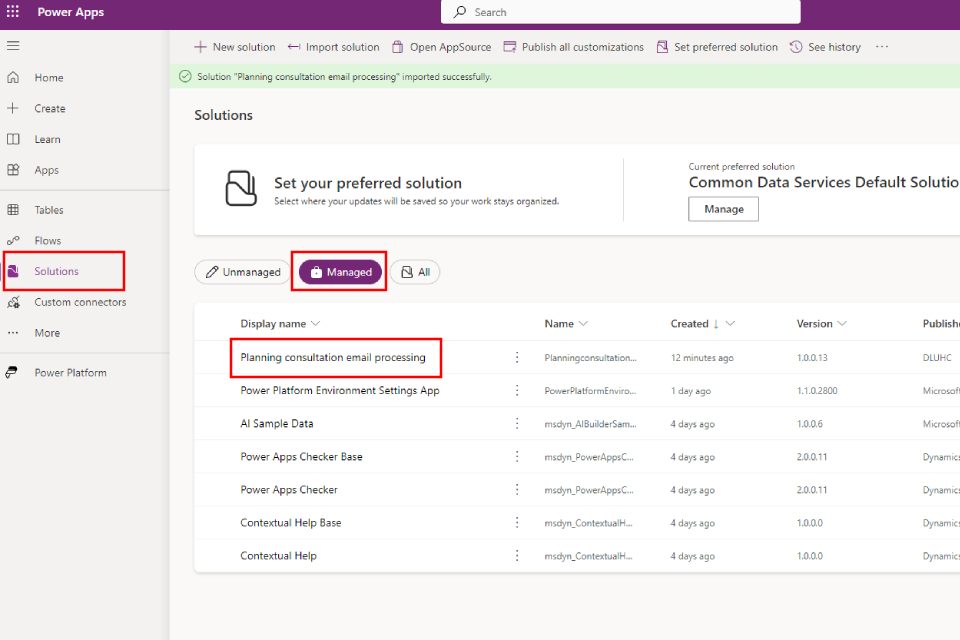
Task: Click Publish all customizations
Action: pyautogui.click(x=573, y=47)
